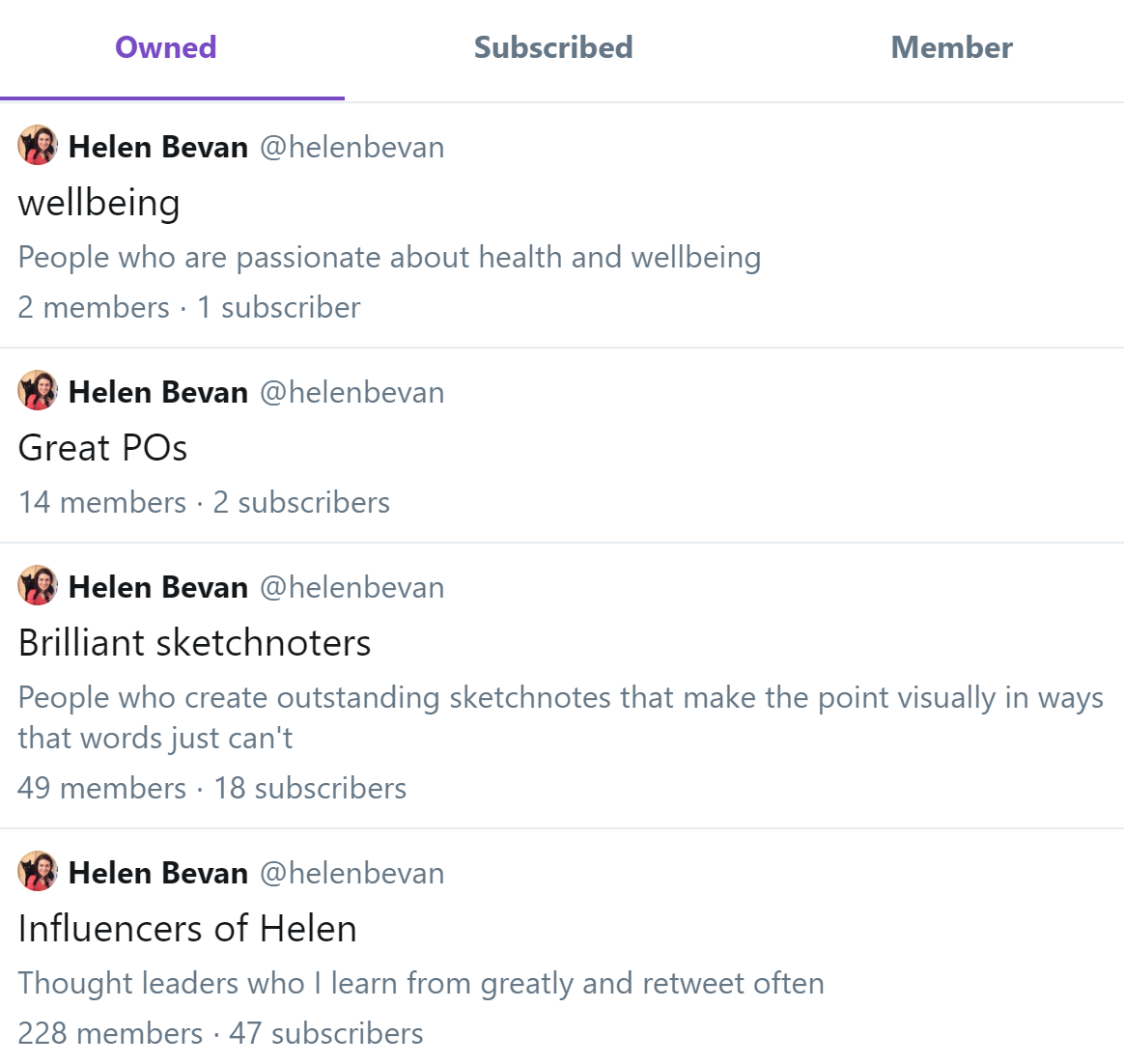View 2 members of wellbeing list
Viewport: 1124px width, 1064px height.
pos(94,308)
